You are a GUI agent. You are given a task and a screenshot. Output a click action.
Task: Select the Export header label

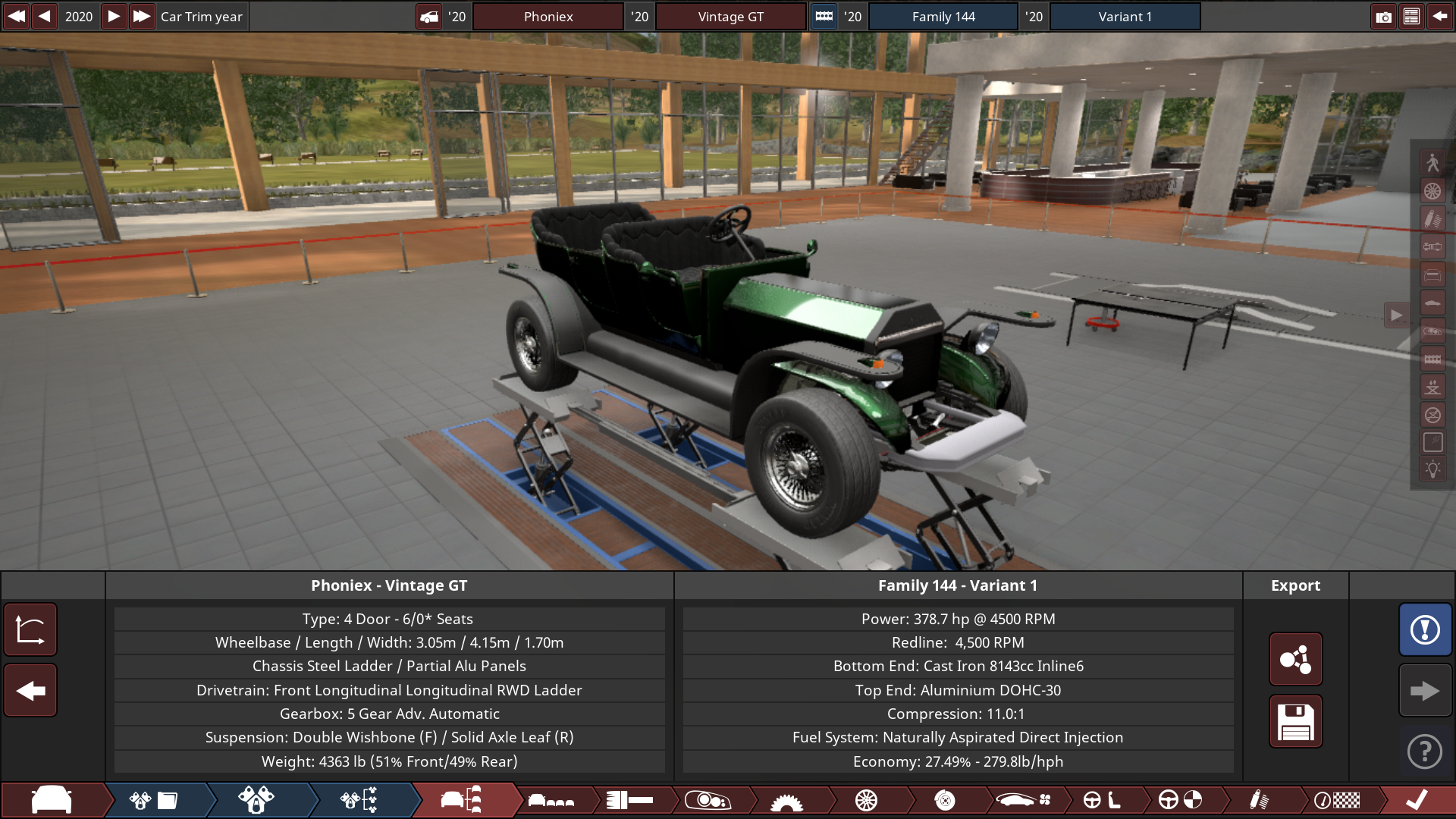point(1295,585)
